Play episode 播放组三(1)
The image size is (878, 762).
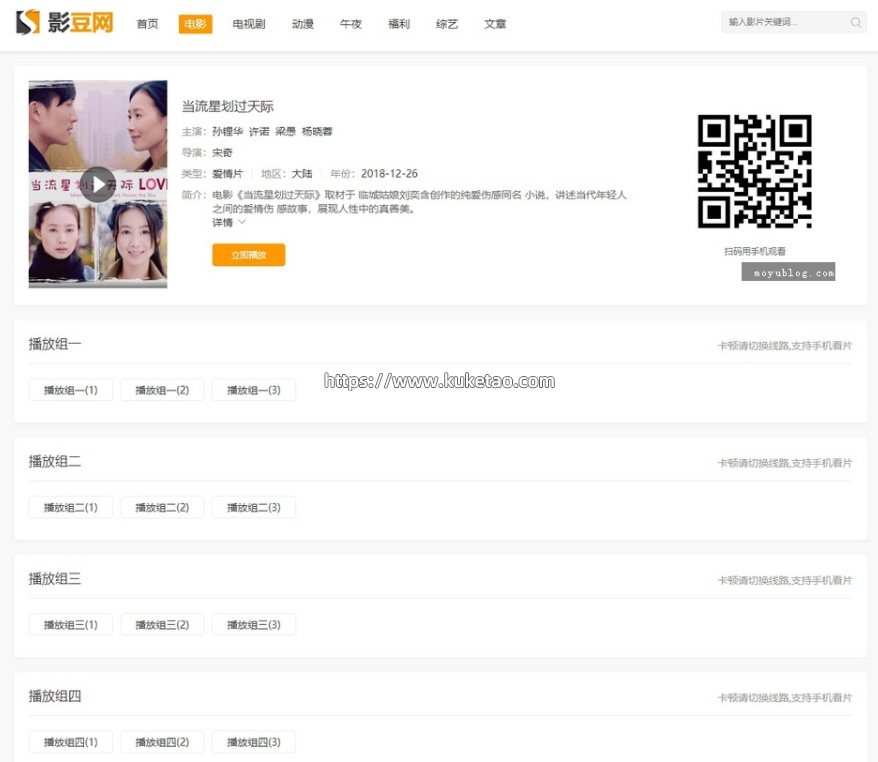(71, 624)
